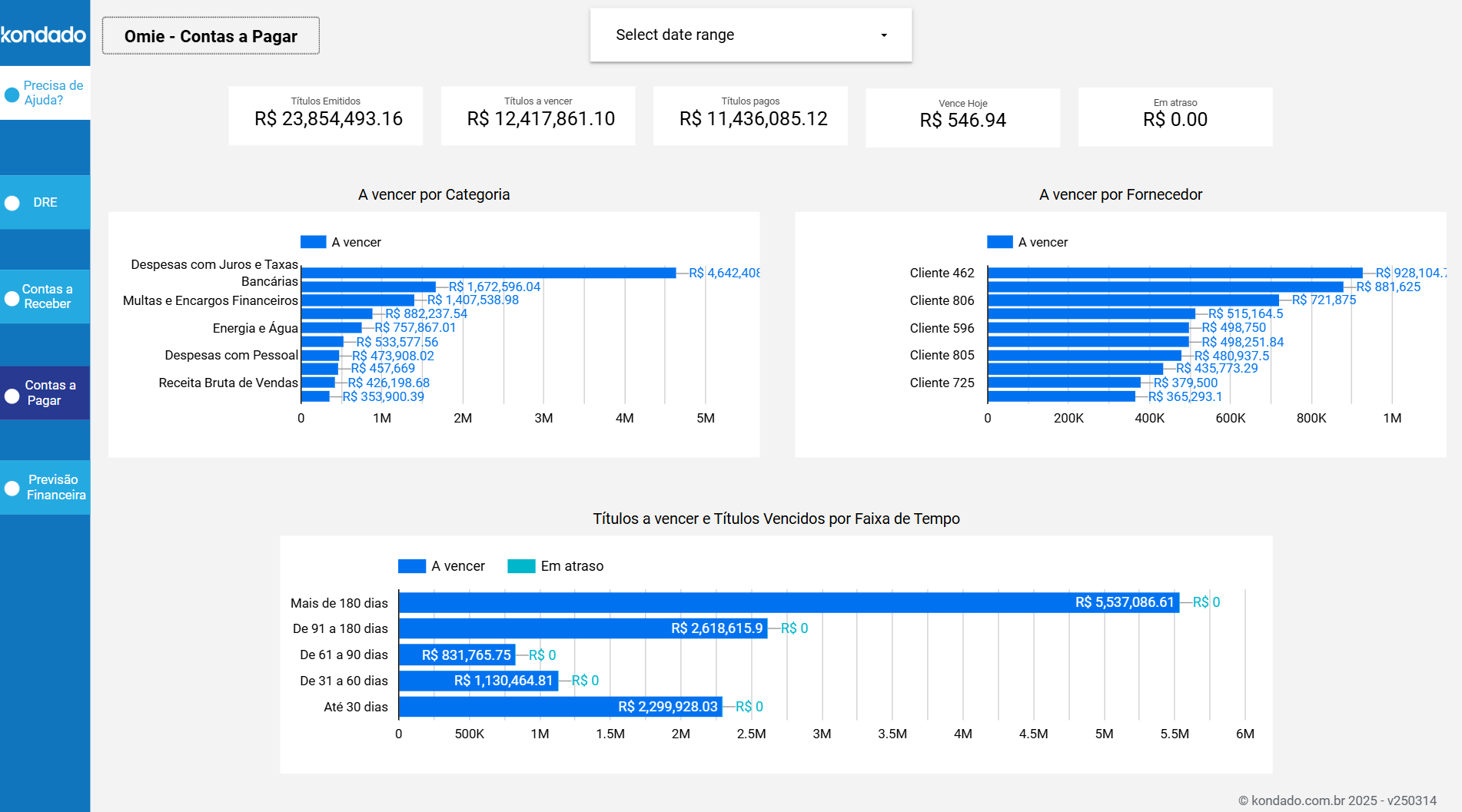Screen dimensions: 1462x812
Task: Toggle the A vencer legend in the category chart
Action: point(312,241)
